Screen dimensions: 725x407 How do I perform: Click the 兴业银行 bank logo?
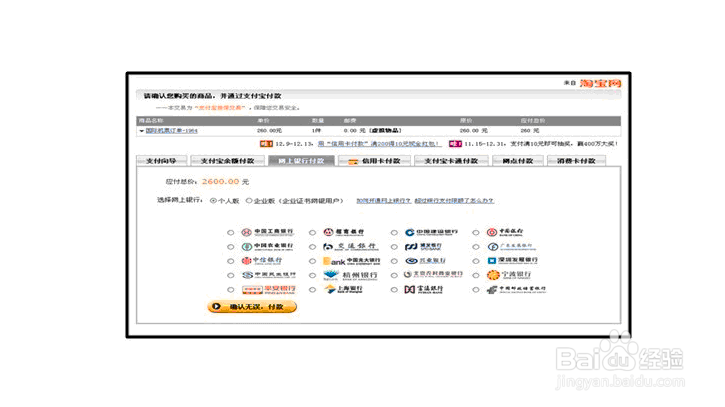pos(425,261)
